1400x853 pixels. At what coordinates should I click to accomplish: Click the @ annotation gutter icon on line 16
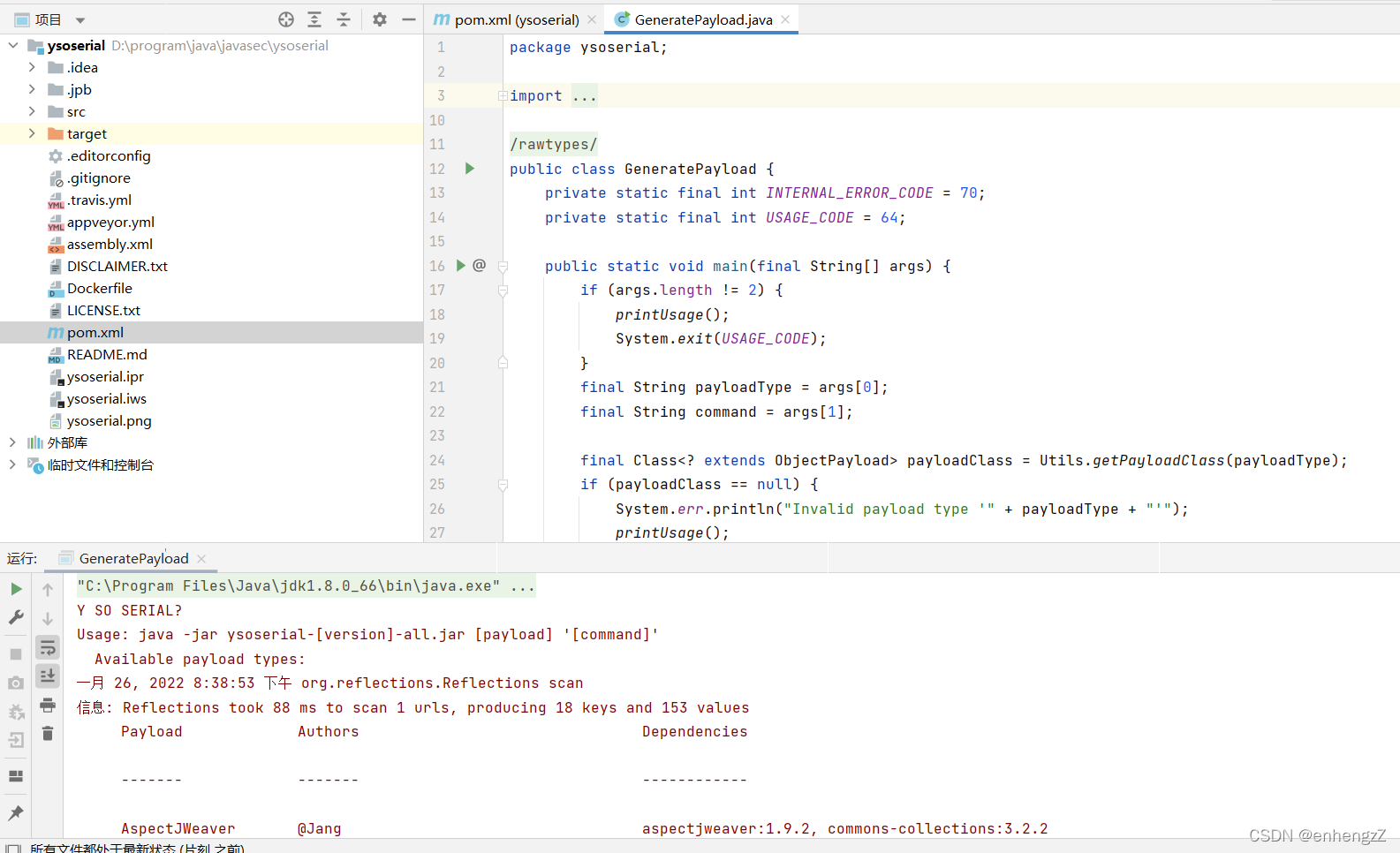tap(480, 265)
